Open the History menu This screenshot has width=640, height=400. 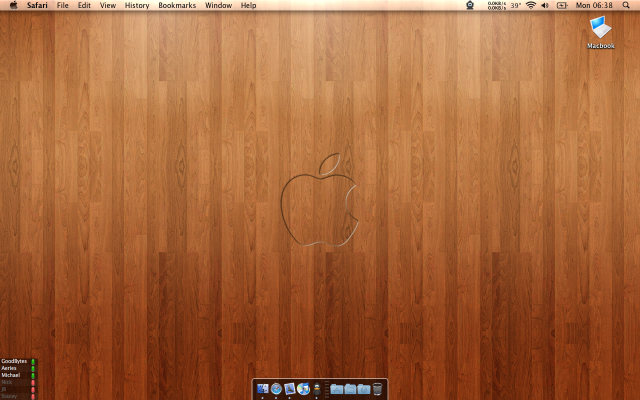point(137,5)
